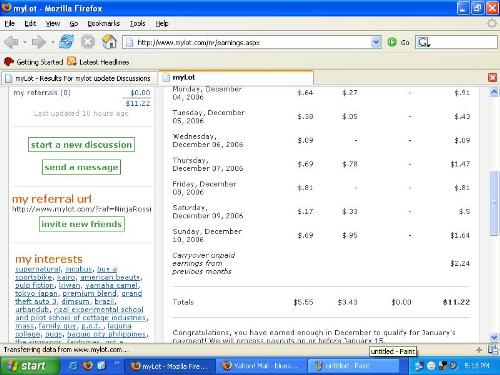Stop loading with the Stop icon
500x375 pixels.
[88, 42]
